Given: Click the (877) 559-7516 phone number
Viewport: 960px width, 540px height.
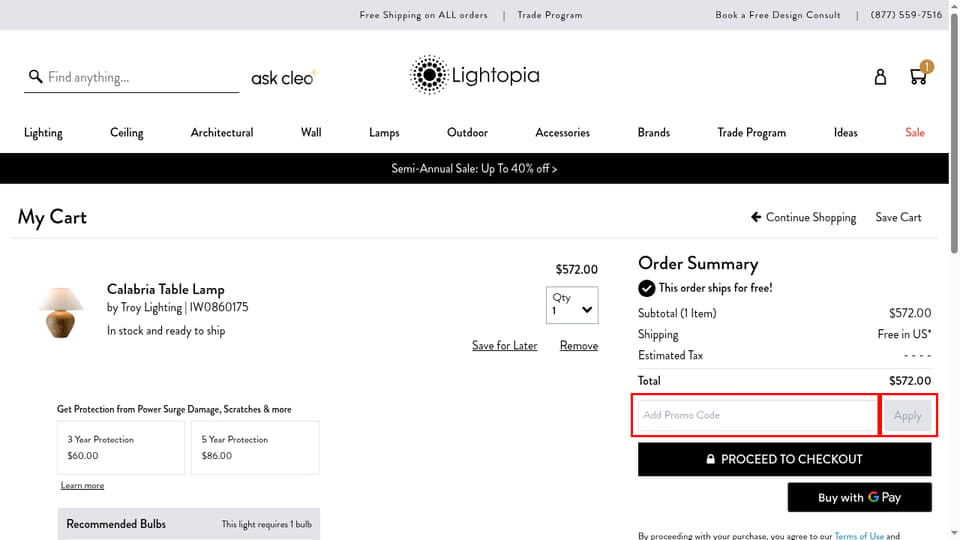Looking at the screenshot, I should [906, 15].
